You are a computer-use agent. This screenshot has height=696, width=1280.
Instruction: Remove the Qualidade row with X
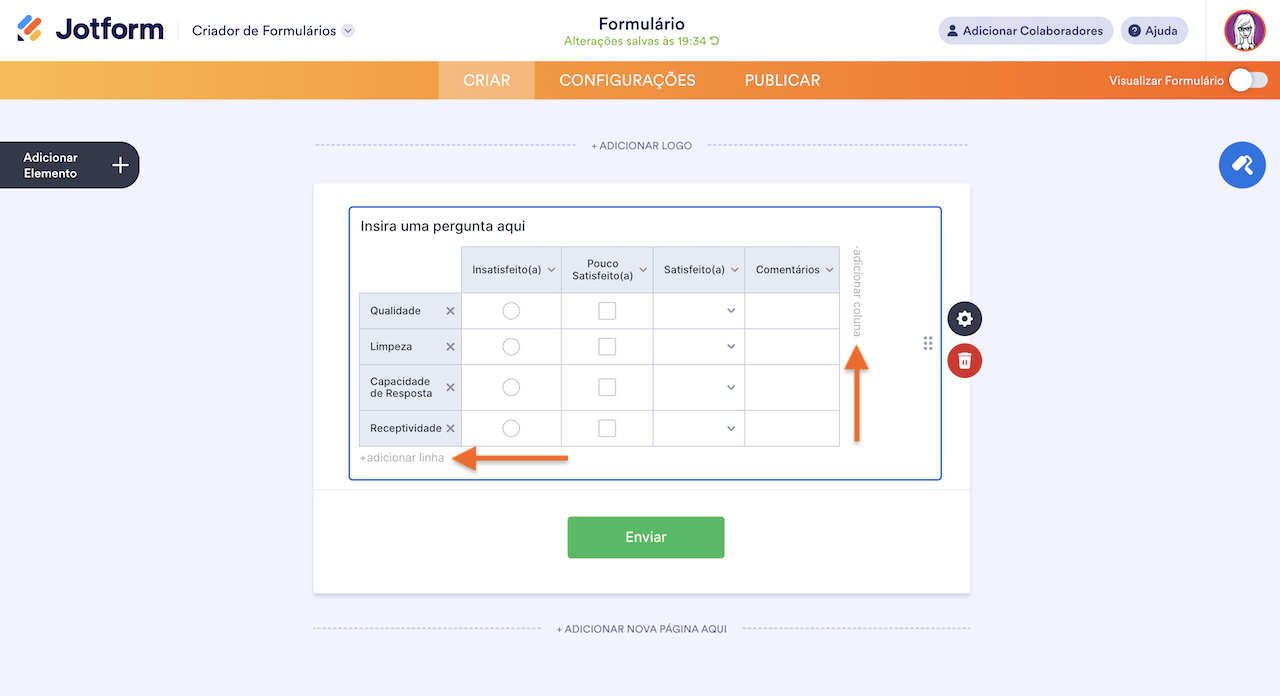pos(450,311)
